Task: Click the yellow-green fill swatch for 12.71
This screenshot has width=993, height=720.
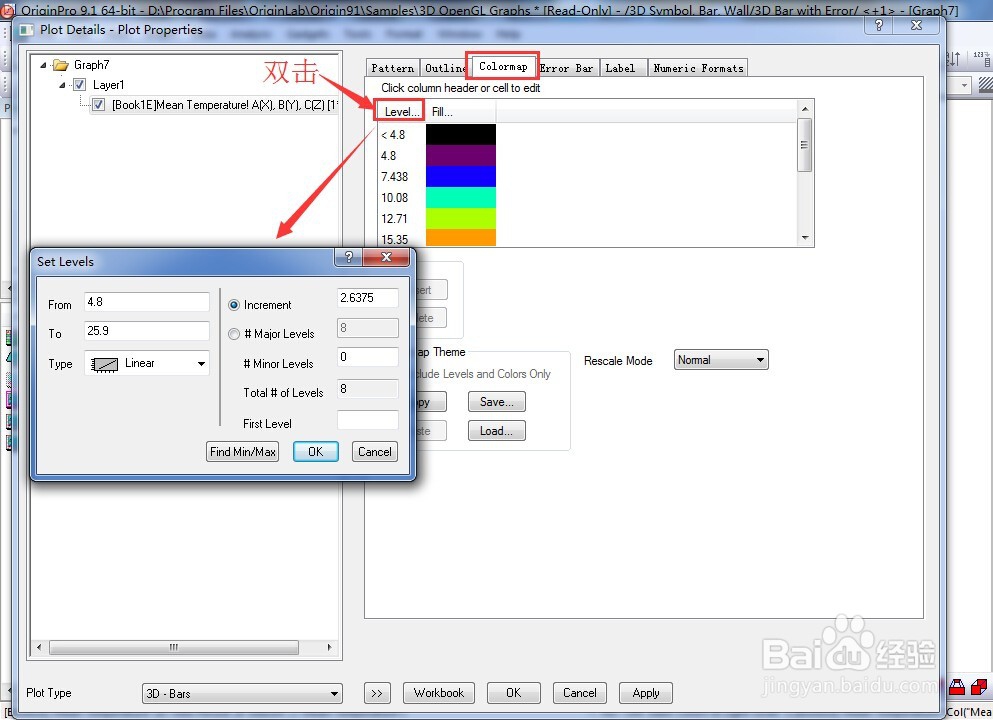Action: pyautogui.click(x=460, y=218)
